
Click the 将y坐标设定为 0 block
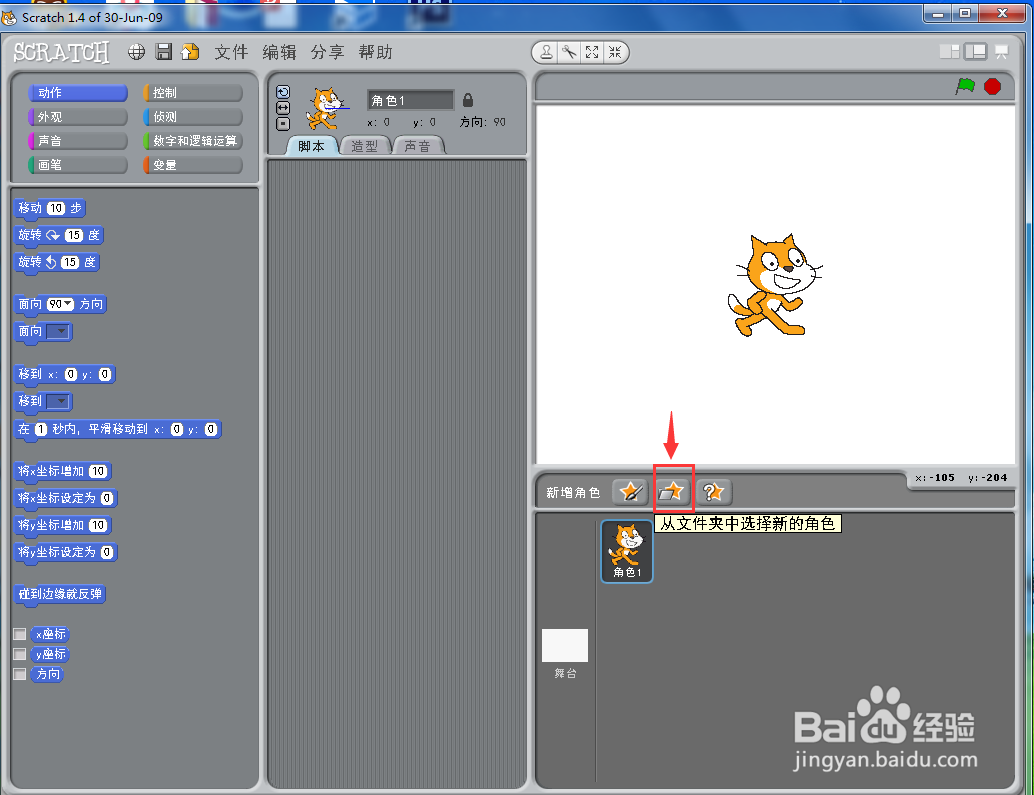[65, 552]
